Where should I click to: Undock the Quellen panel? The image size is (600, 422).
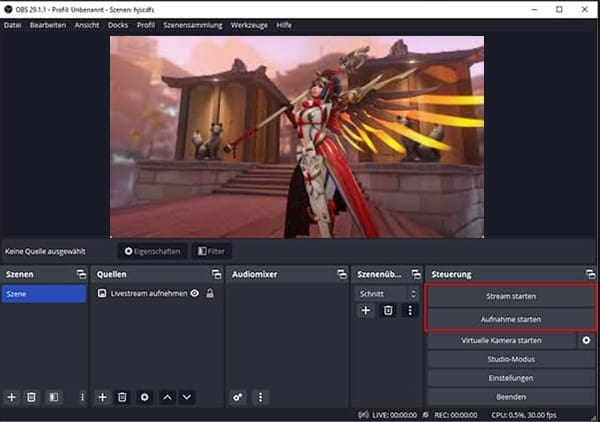(x=217, y=274)
